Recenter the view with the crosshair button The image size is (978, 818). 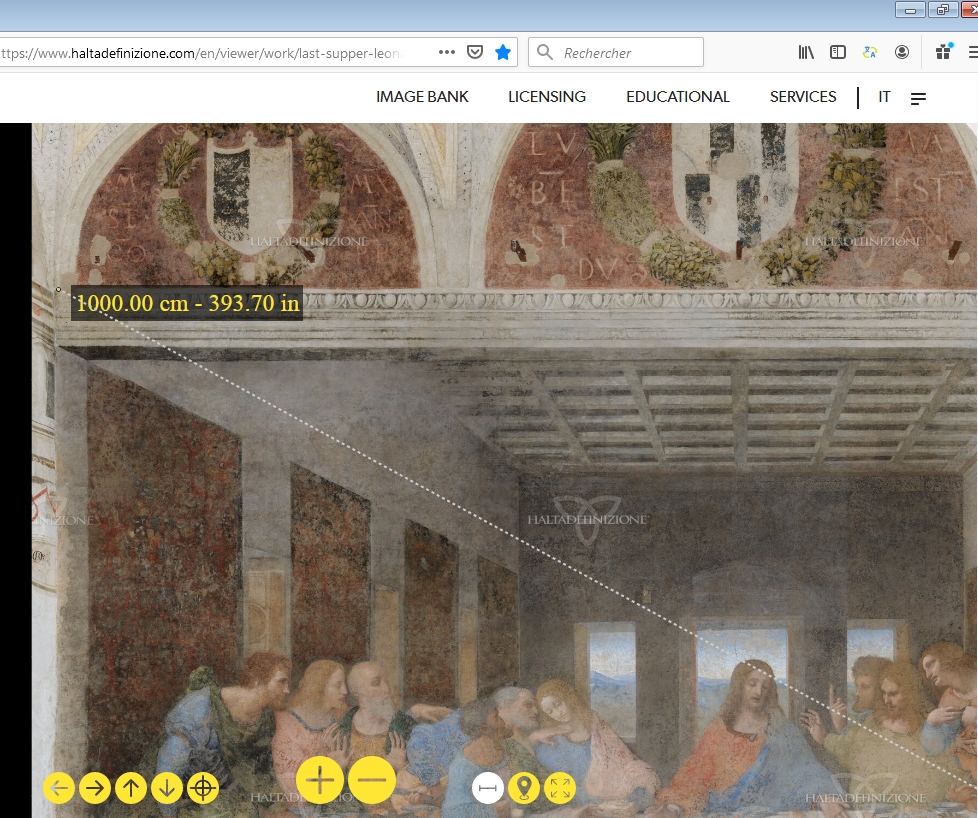click(x=203, y=788)
